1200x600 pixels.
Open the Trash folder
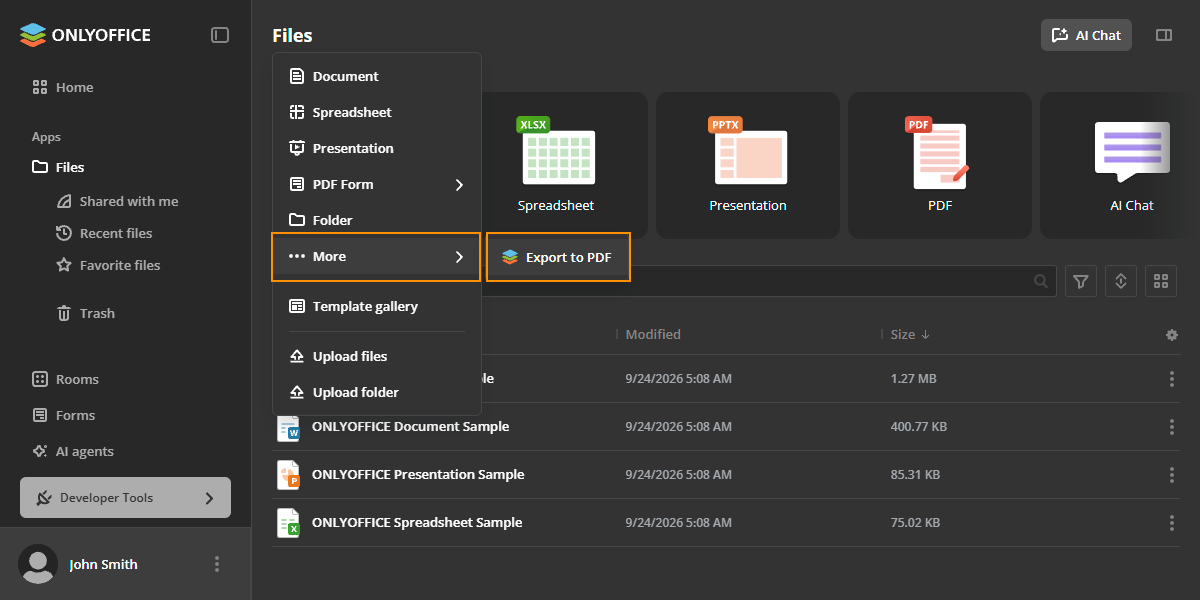pos(85,313)
